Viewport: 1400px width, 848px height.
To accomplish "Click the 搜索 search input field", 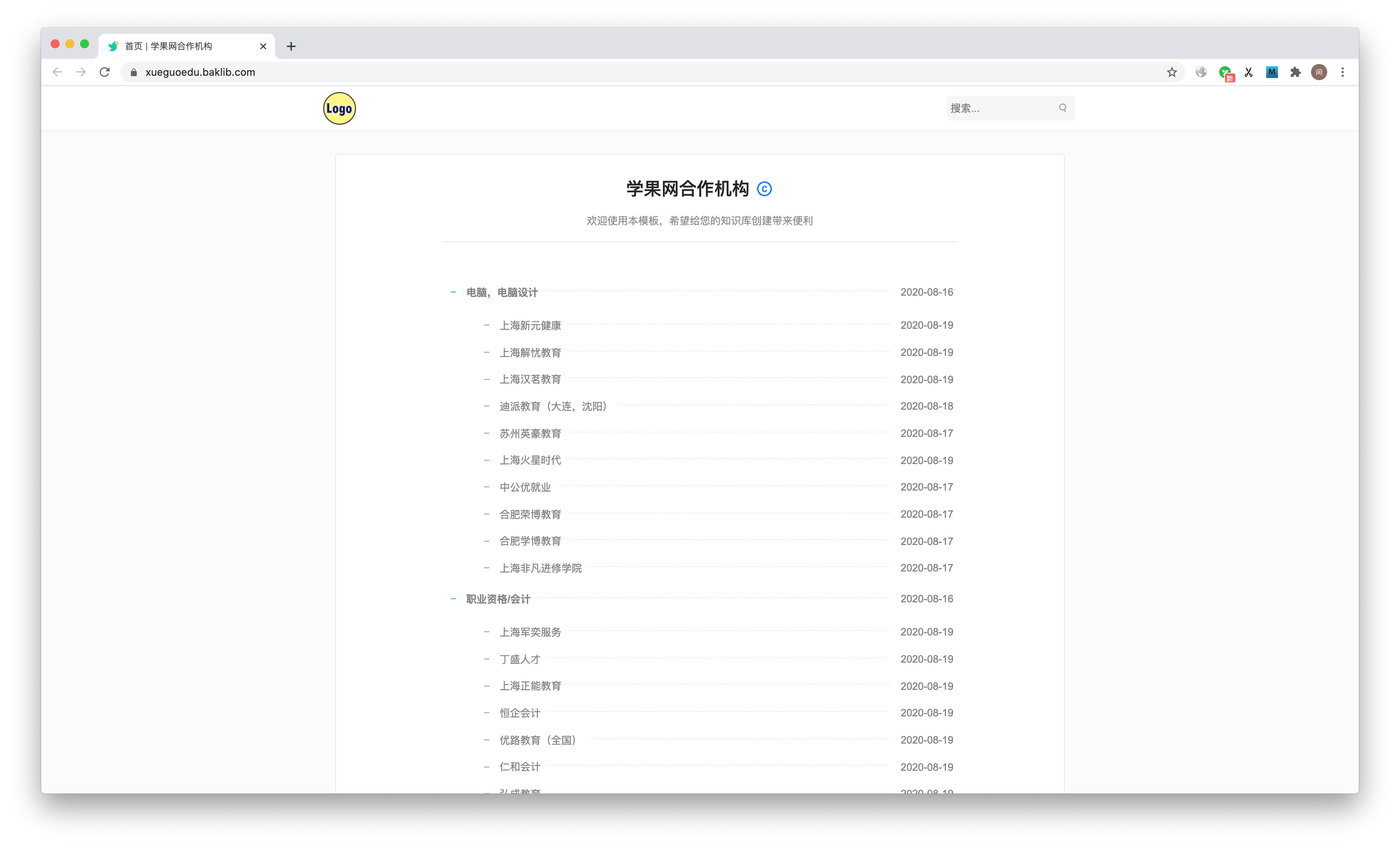I will (x=1000, y=108).
